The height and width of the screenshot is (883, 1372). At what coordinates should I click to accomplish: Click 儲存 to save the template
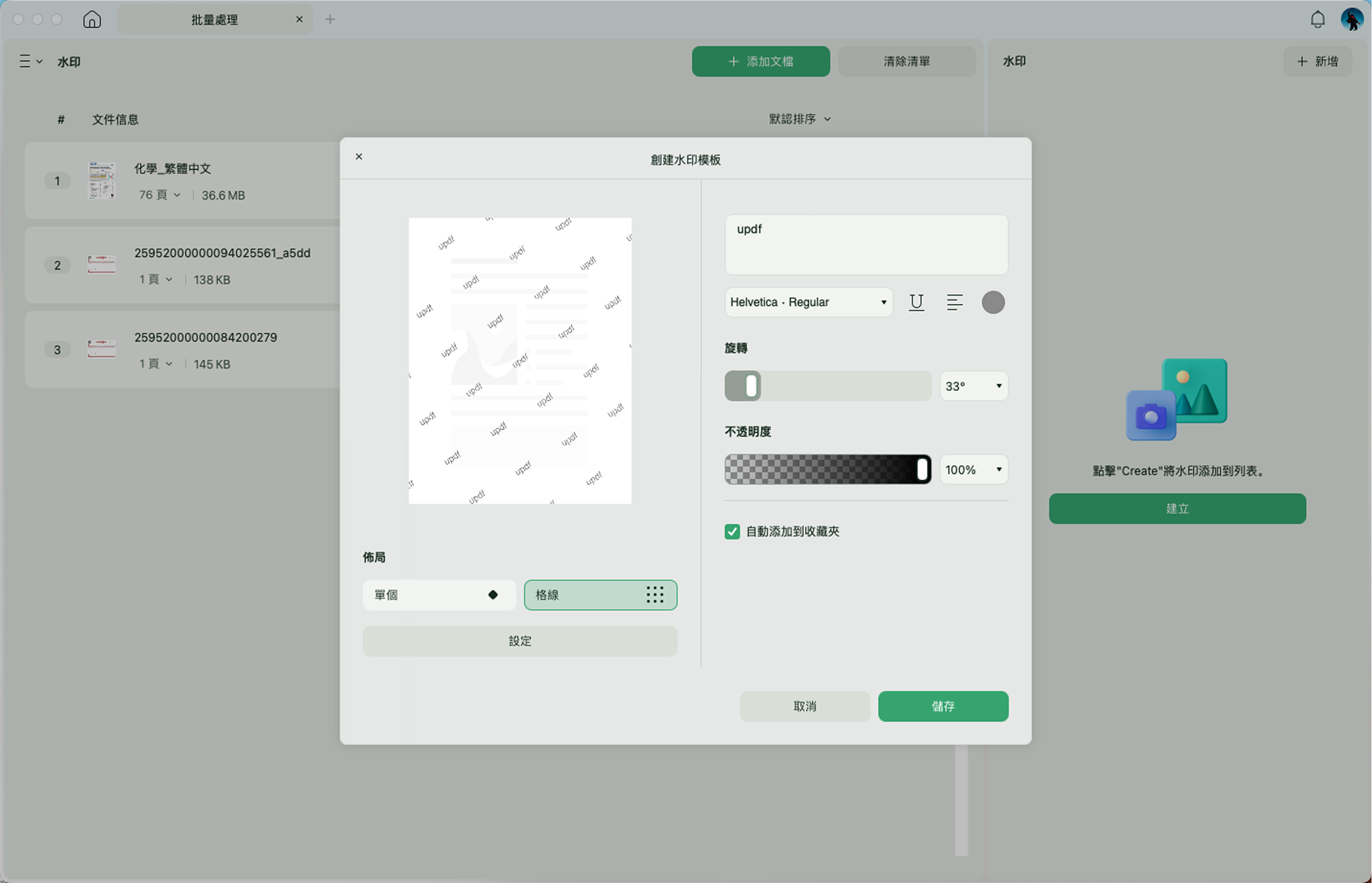pyautogui.click(x=943, y=706)
